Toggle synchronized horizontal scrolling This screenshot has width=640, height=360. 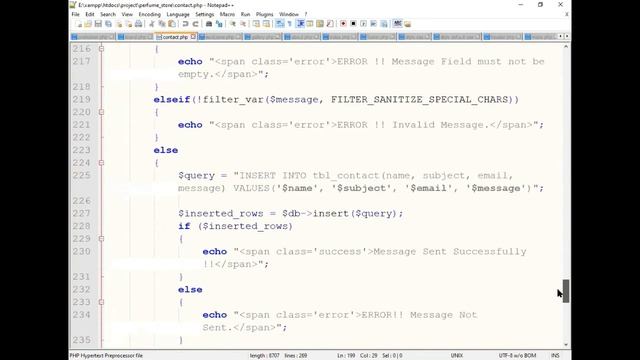(x=266, y=24)
